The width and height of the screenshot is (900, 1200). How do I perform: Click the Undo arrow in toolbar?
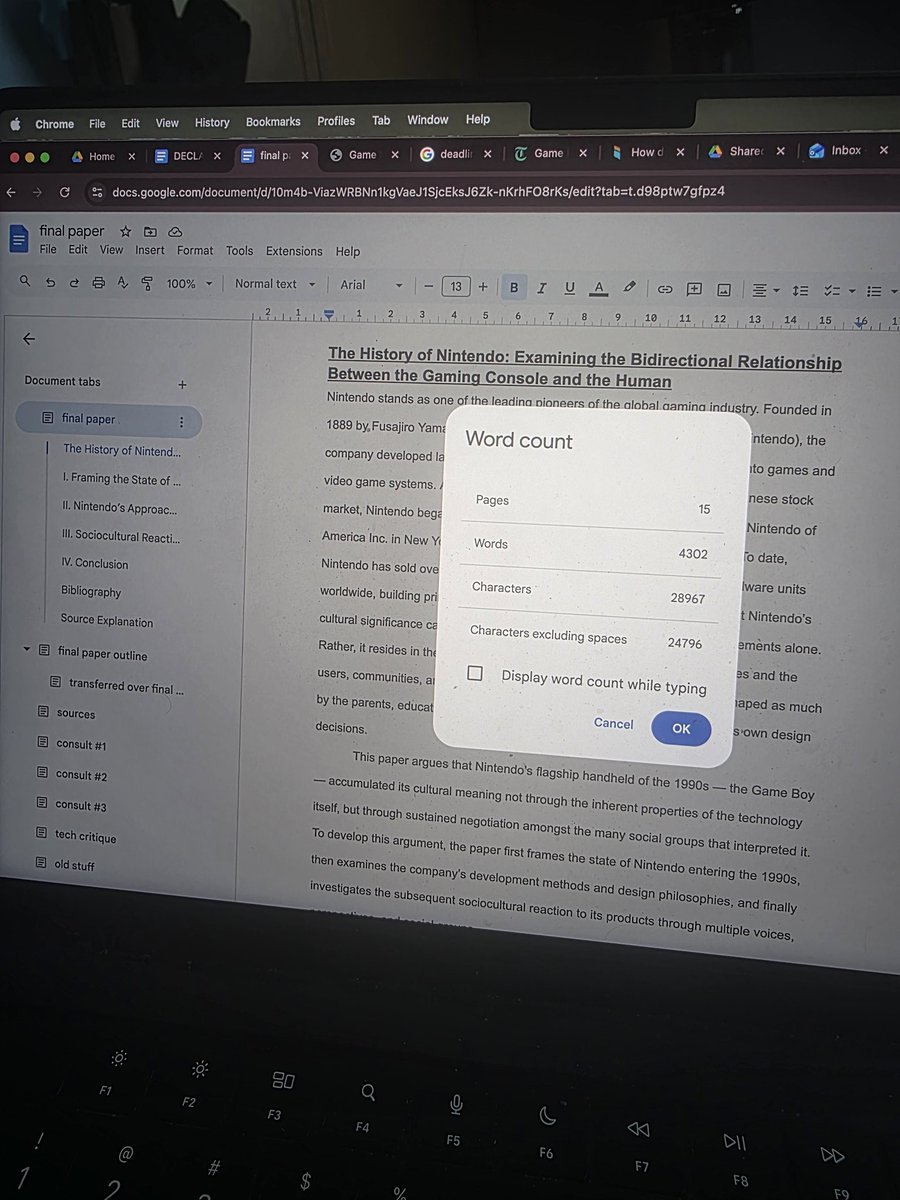click(50, 283)
